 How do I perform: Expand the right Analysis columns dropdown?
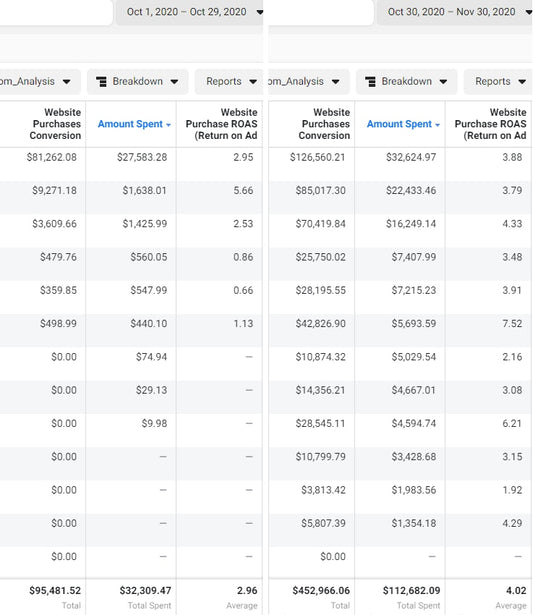[x=308, y=82]
